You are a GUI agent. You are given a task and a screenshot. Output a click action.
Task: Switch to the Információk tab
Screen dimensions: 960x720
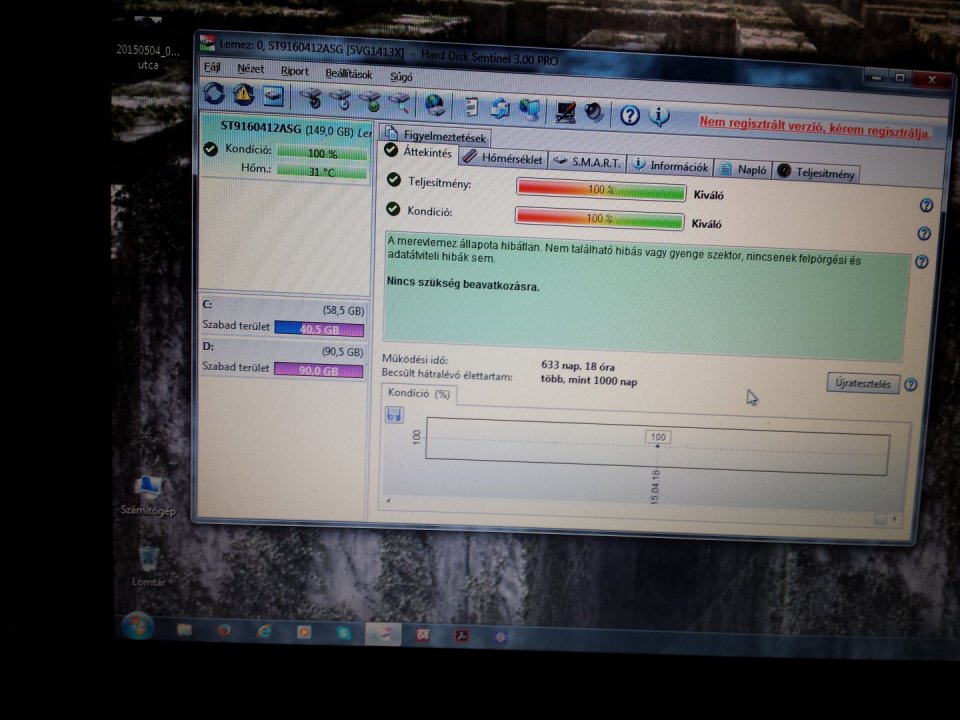coord(670,165)
